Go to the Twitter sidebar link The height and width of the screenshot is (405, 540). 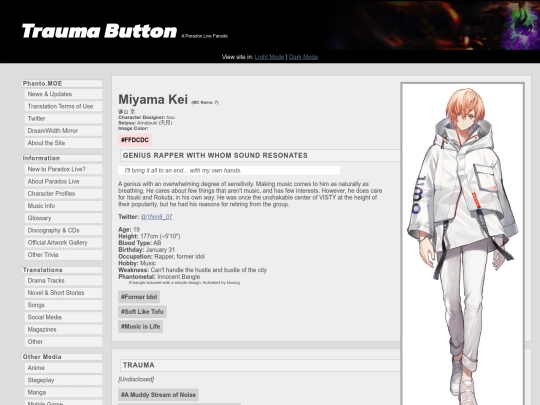click(63, 118)
